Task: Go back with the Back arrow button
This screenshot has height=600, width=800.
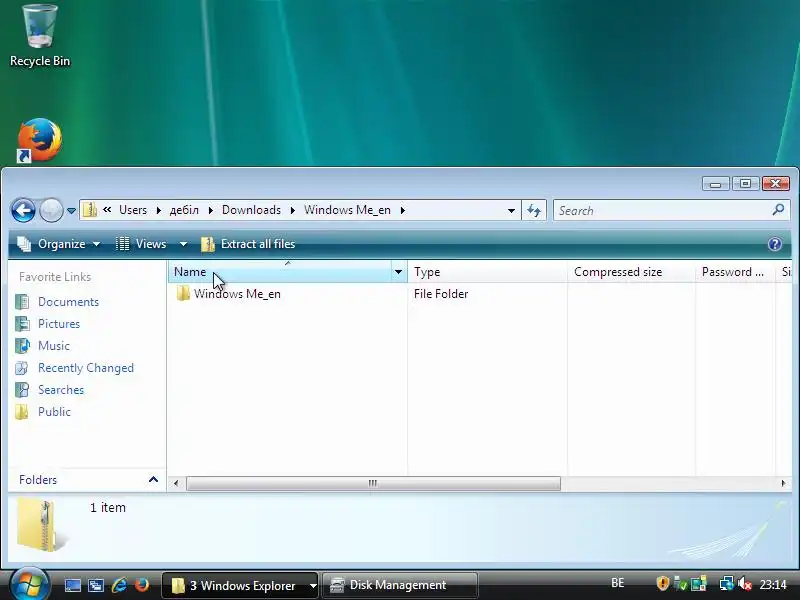Action: coord(23,210)
